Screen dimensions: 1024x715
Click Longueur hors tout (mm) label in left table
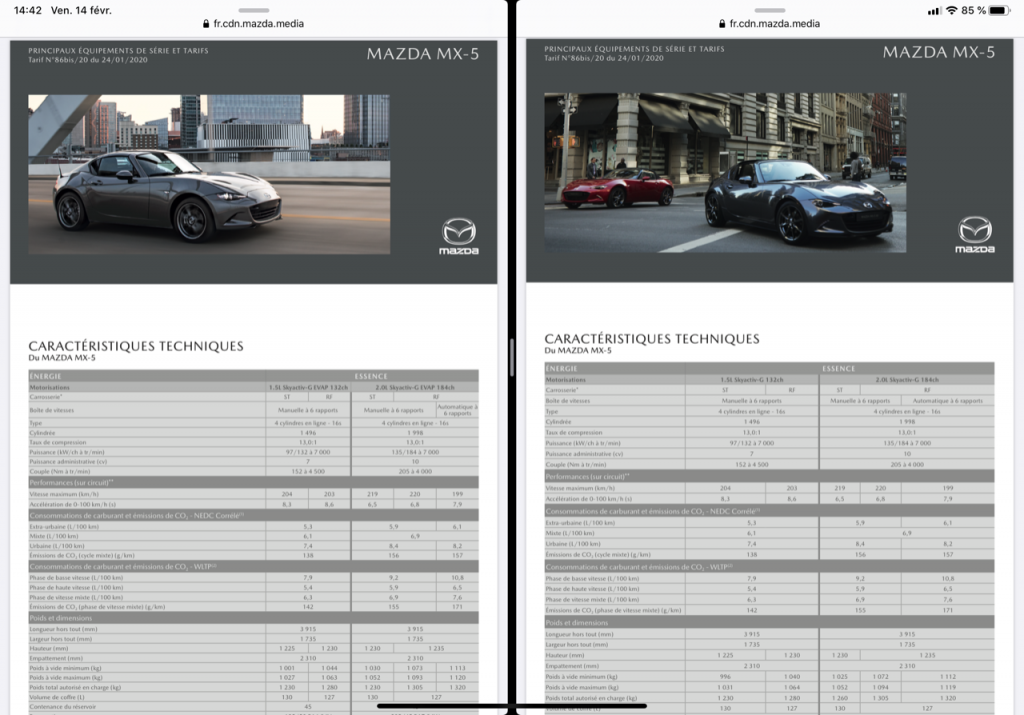click(63, 629)
